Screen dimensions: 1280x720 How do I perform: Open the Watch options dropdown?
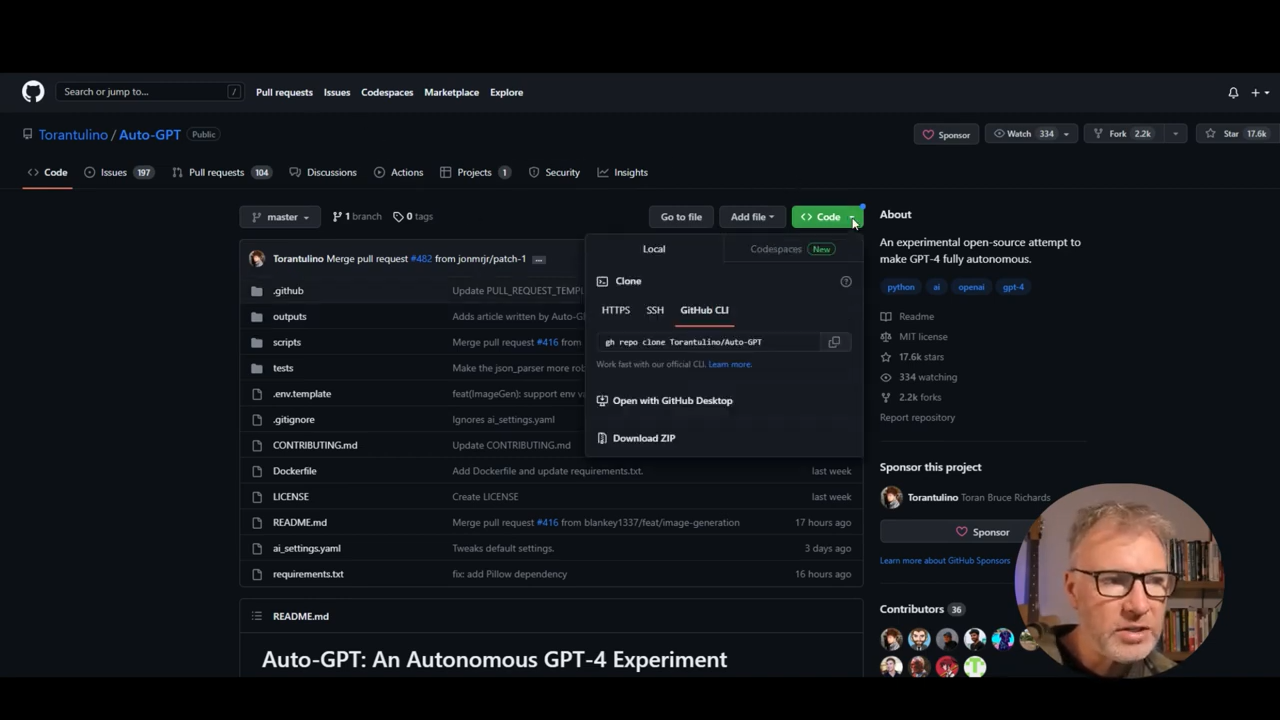[x=1066, y=134]
